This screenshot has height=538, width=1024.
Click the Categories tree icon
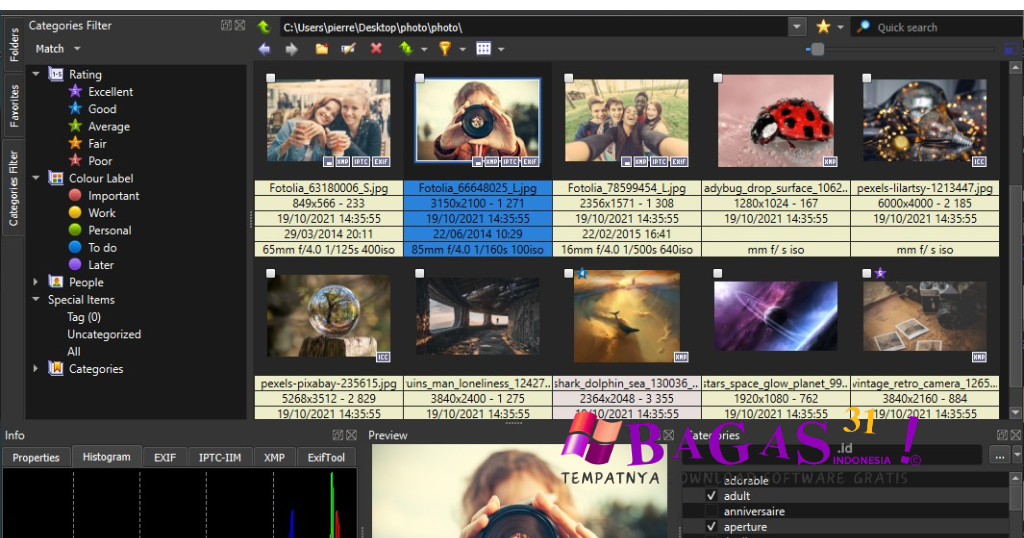[56, 368]
